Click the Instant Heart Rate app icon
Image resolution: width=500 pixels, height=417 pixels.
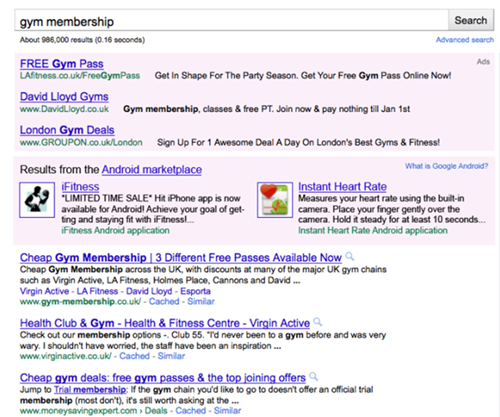pos(275,200)
